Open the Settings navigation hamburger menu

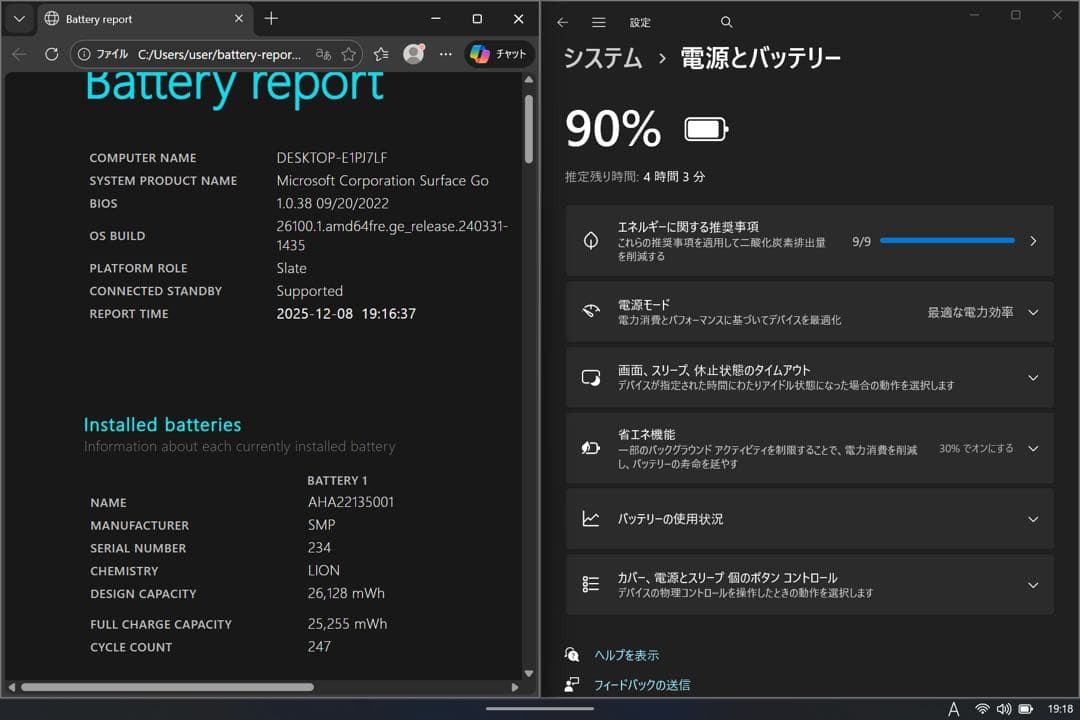pos(598,22)
